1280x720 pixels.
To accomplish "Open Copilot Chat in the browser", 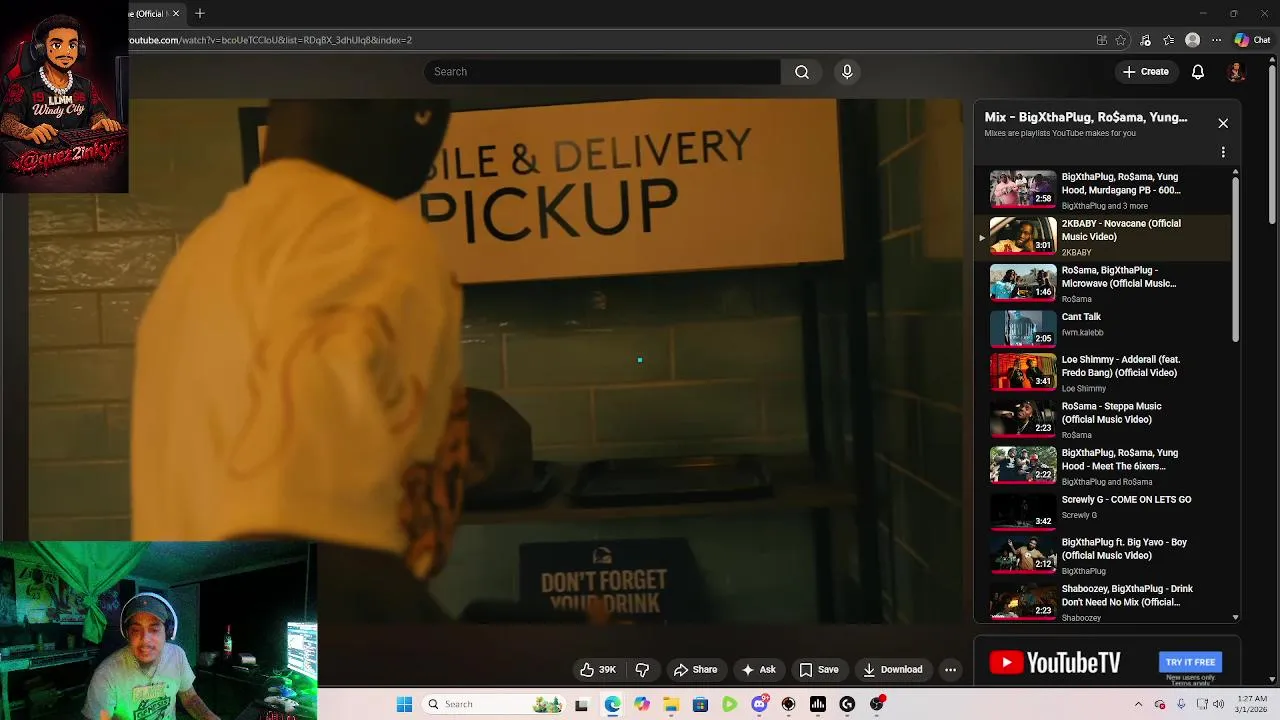I will [x=1252, y=40].
